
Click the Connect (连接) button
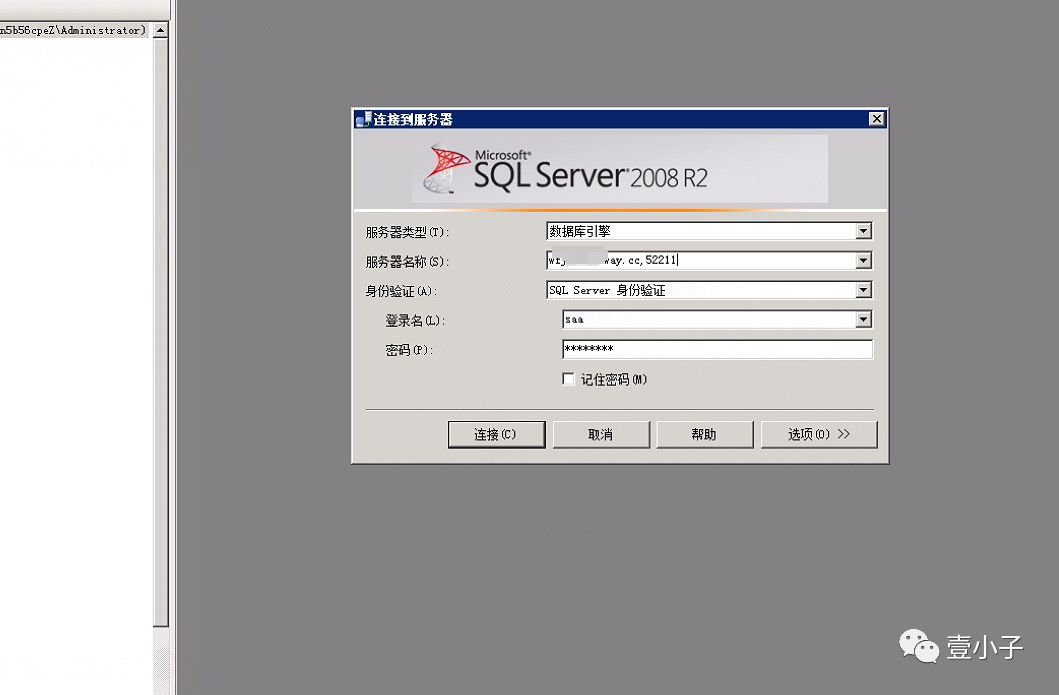496,434
